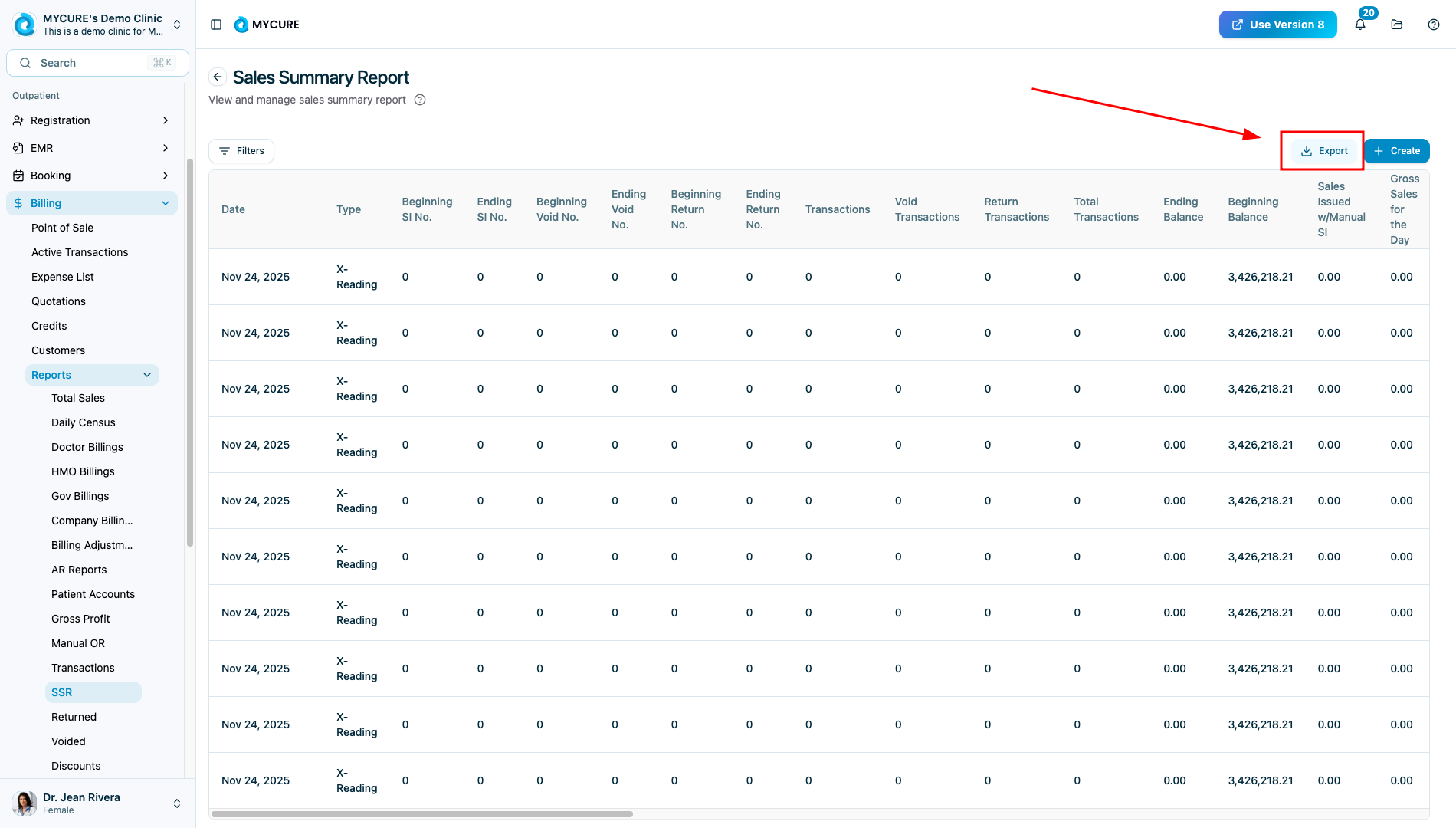Click the Create button
The width and height of the screenshot is (1456, 828).
pos(1397,151)
